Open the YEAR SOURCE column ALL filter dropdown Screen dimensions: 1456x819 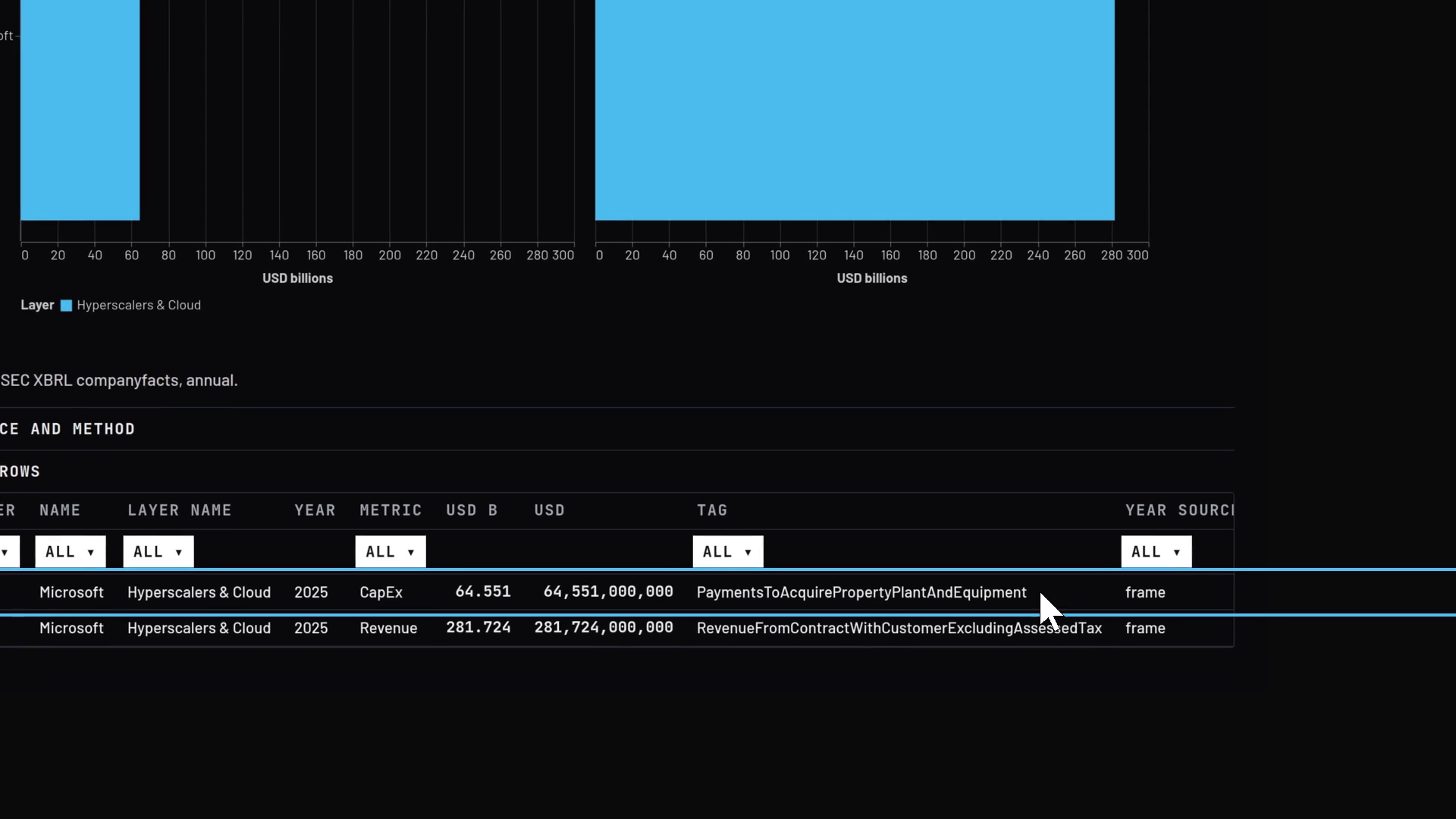[x=1156, y=551]
